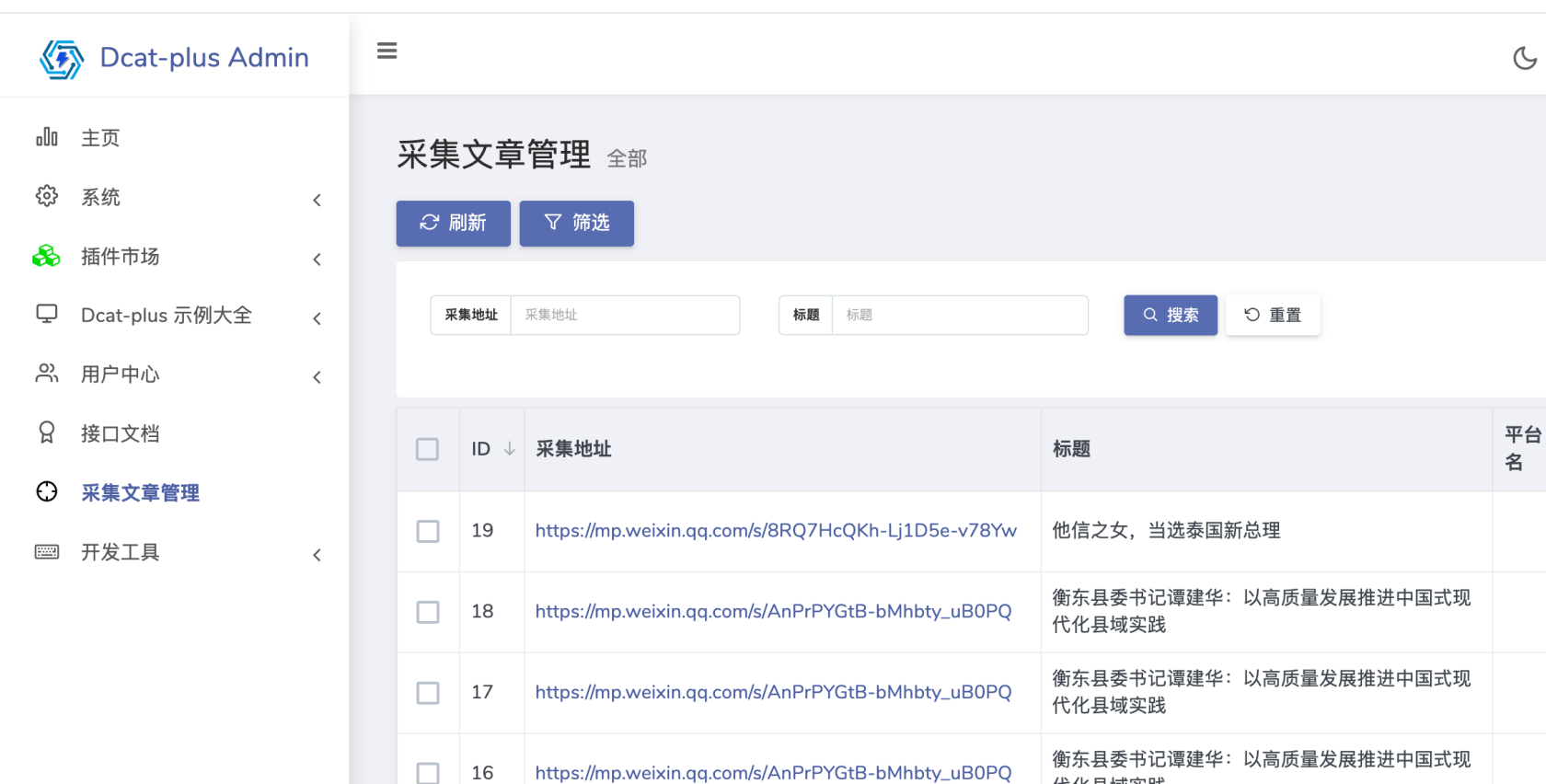Click the monitor icon beside Dcat-plus 示例大全

(47, 315)
